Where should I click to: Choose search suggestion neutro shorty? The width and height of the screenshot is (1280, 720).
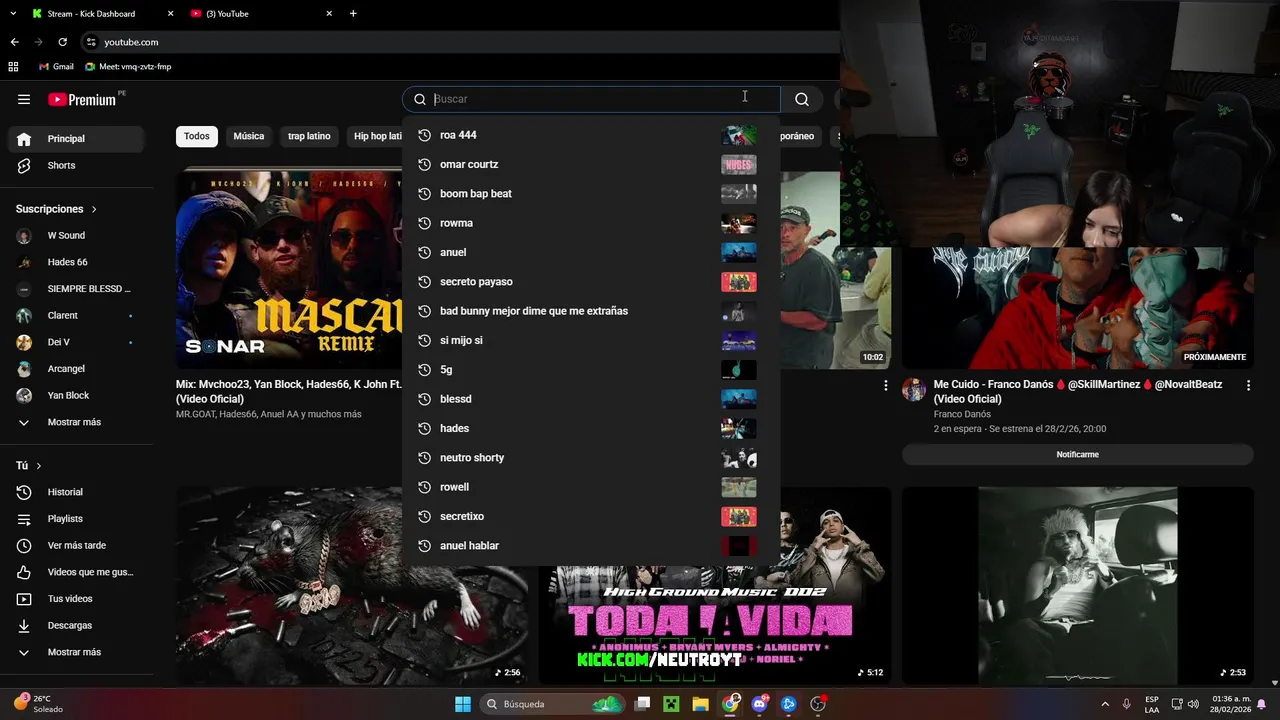coord(590,458)
